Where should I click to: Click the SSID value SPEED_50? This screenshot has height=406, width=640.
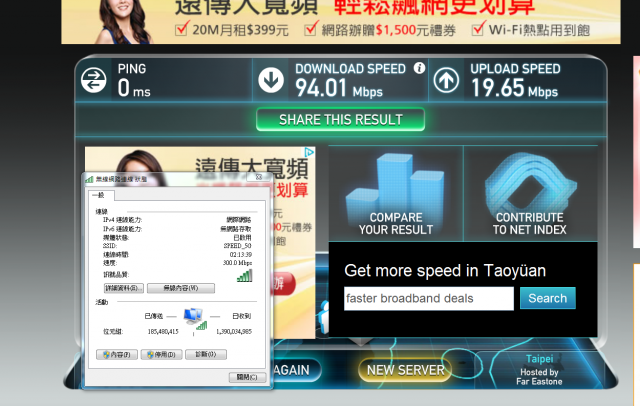(237, 246)
